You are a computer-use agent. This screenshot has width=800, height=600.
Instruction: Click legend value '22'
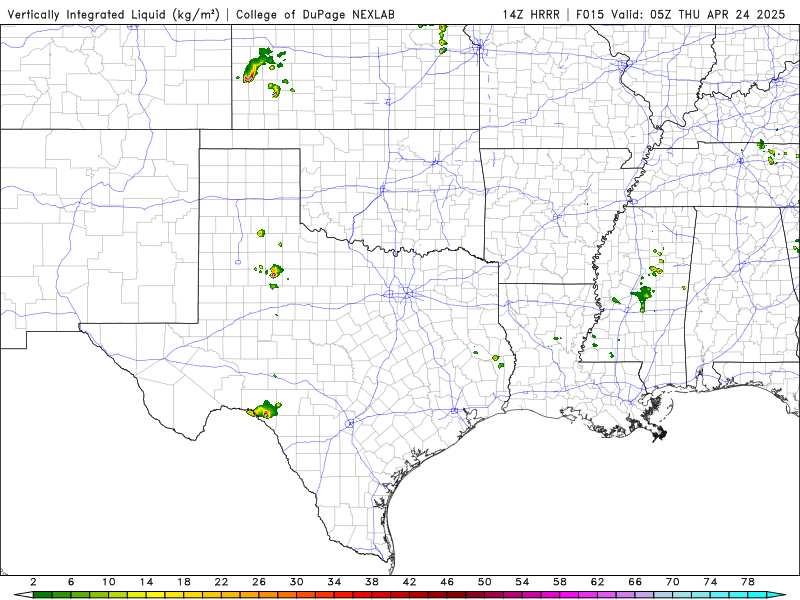(221, 582)
